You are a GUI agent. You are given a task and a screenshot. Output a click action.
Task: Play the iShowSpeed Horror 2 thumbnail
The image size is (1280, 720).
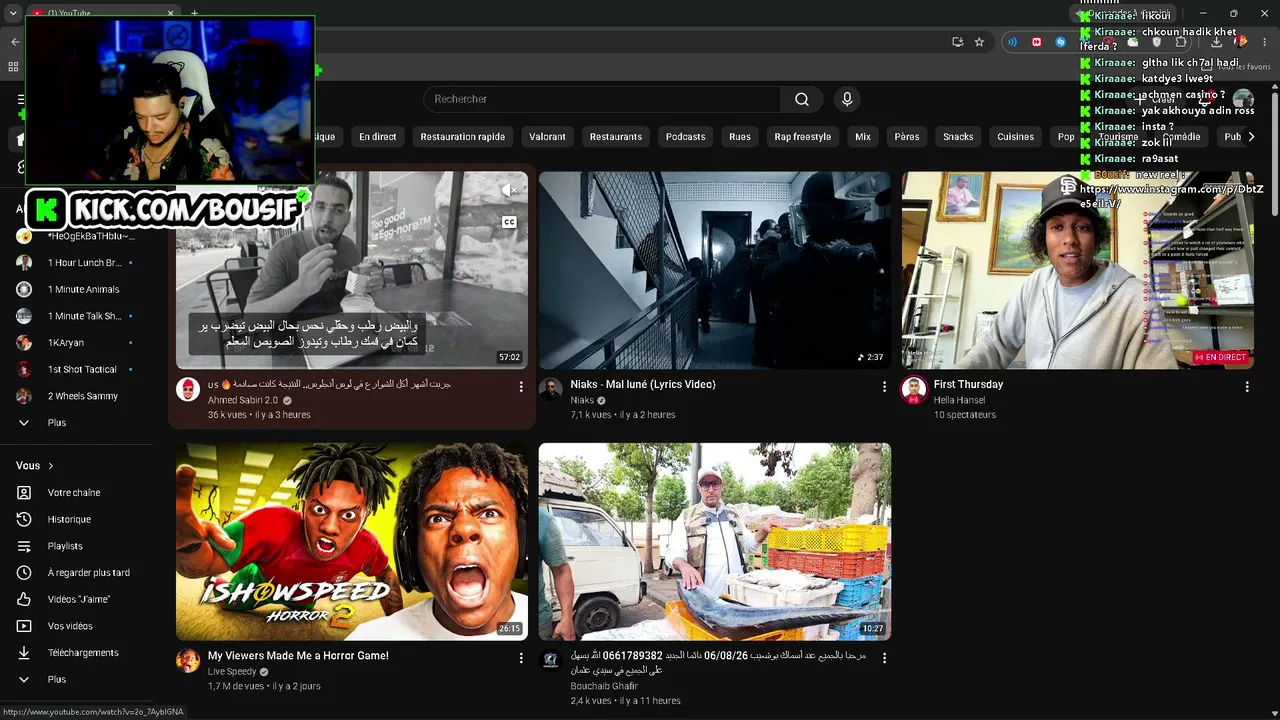tap(352, 541)
